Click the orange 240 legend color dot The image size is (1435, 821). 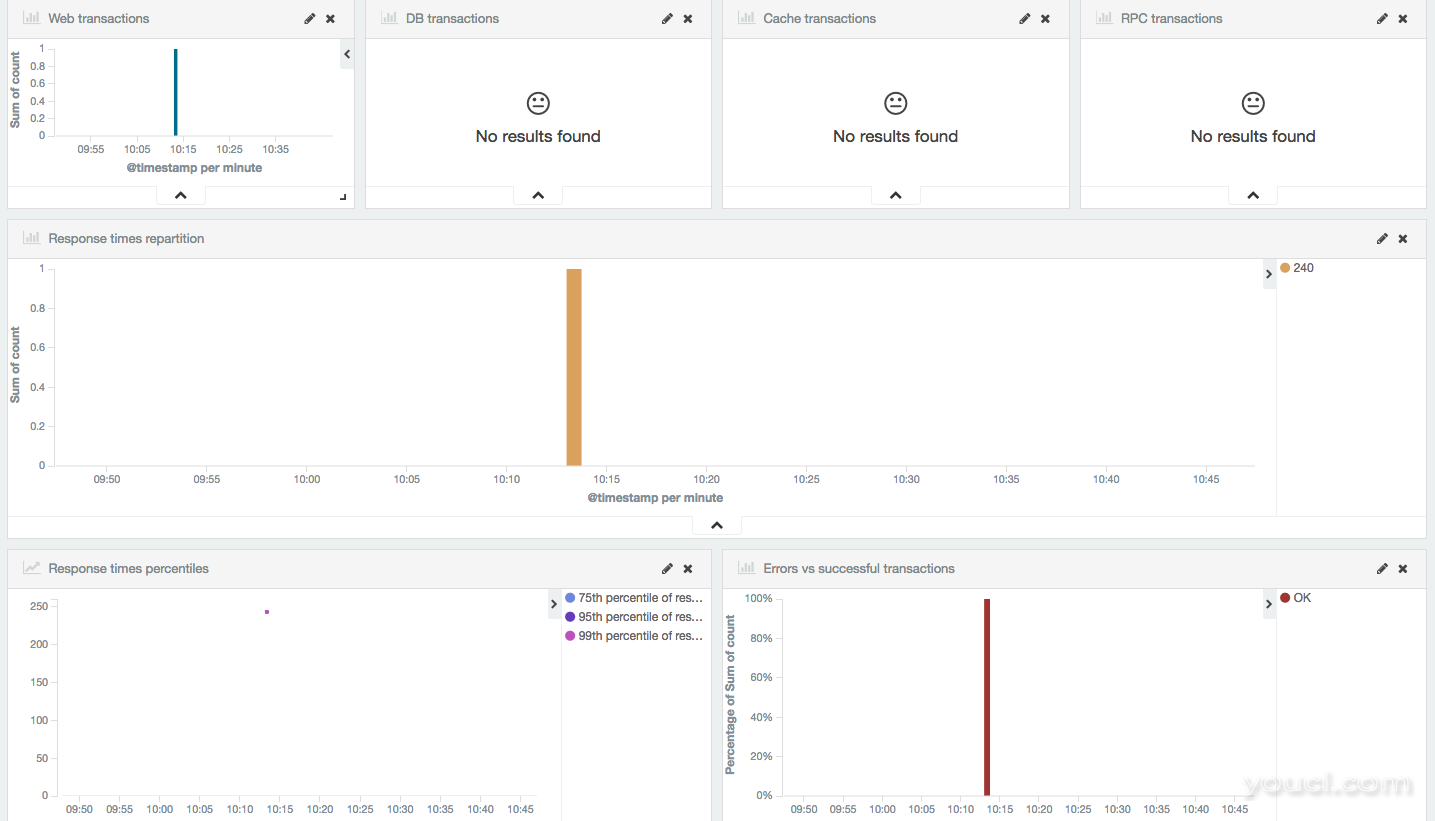click(x=1285, y=268)
